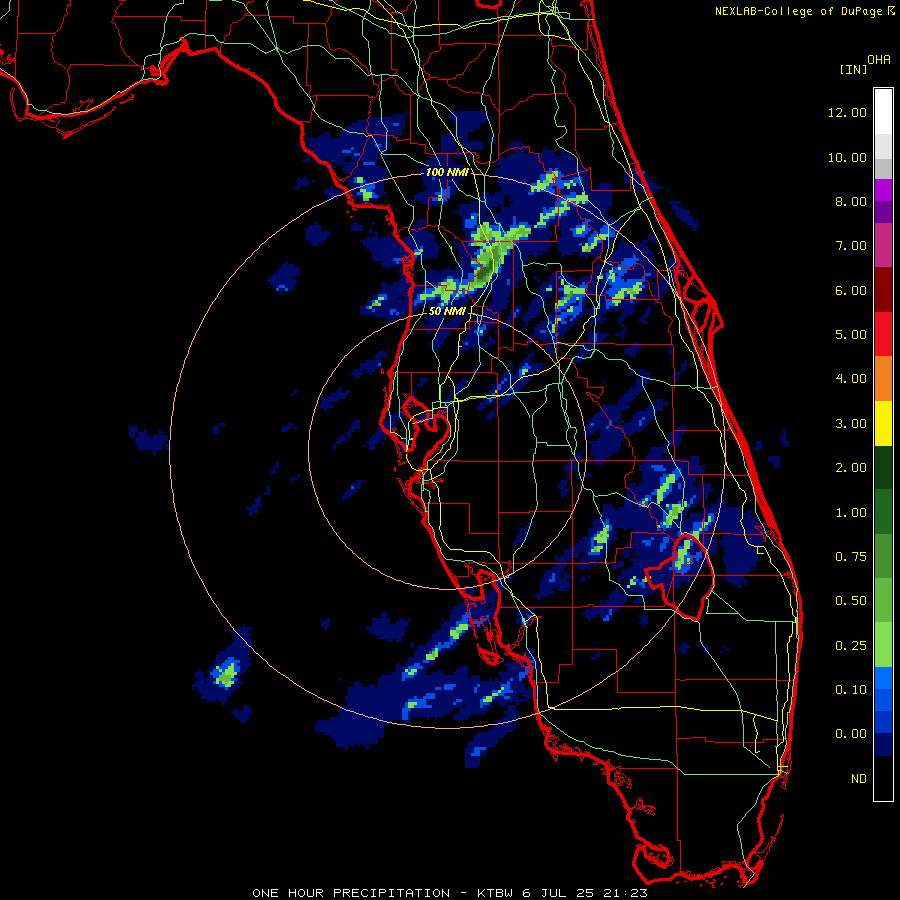The height and width of the screenshot is (900, 900).
Task: Pick the dark red legend swatch
Action: coord(883,290)
